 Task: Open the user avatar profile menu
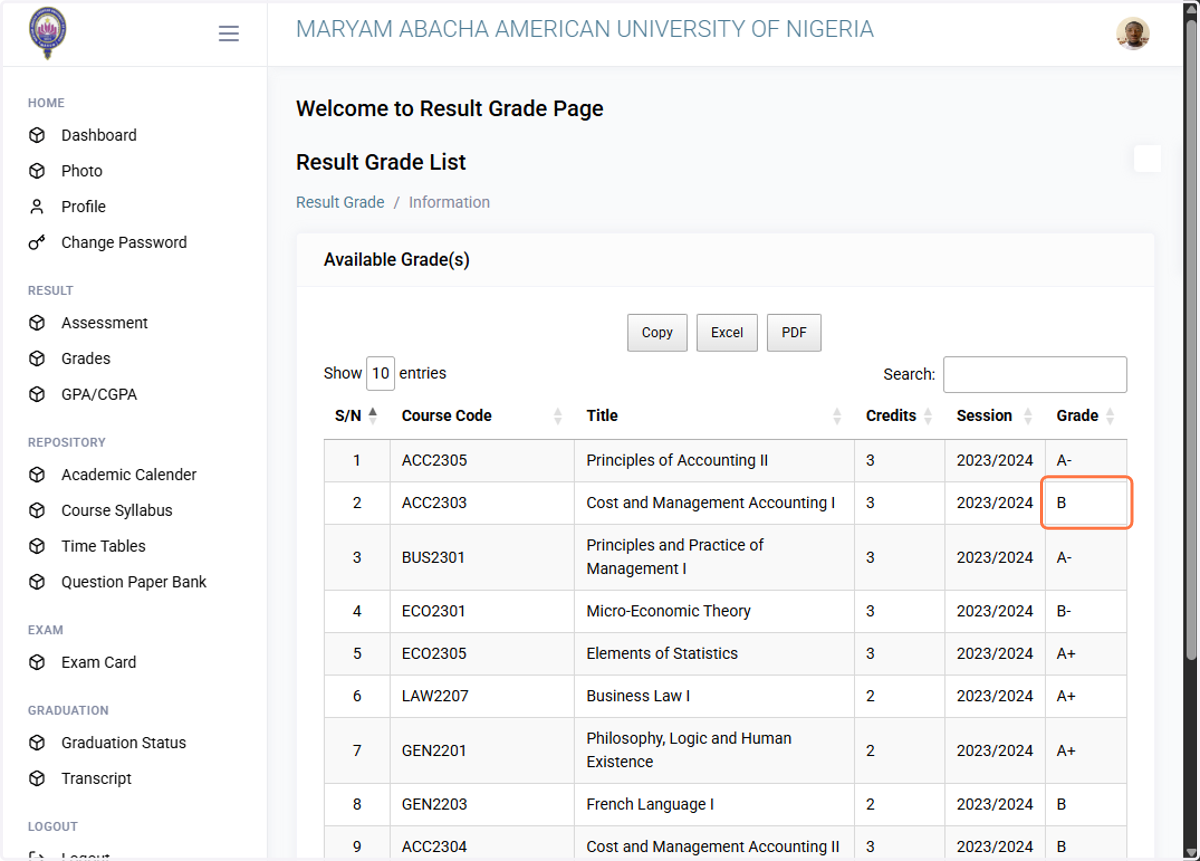(1133, 34)
